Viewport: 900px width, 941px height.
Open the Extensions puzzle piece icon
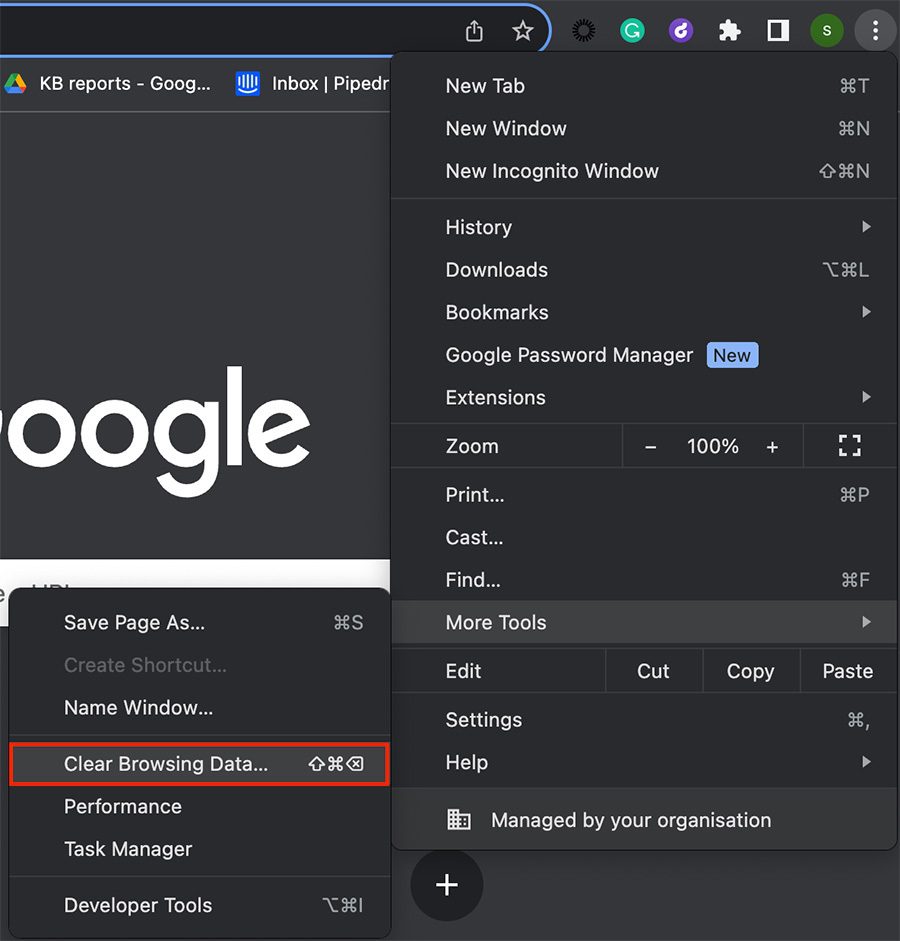[x=730, y=31]
